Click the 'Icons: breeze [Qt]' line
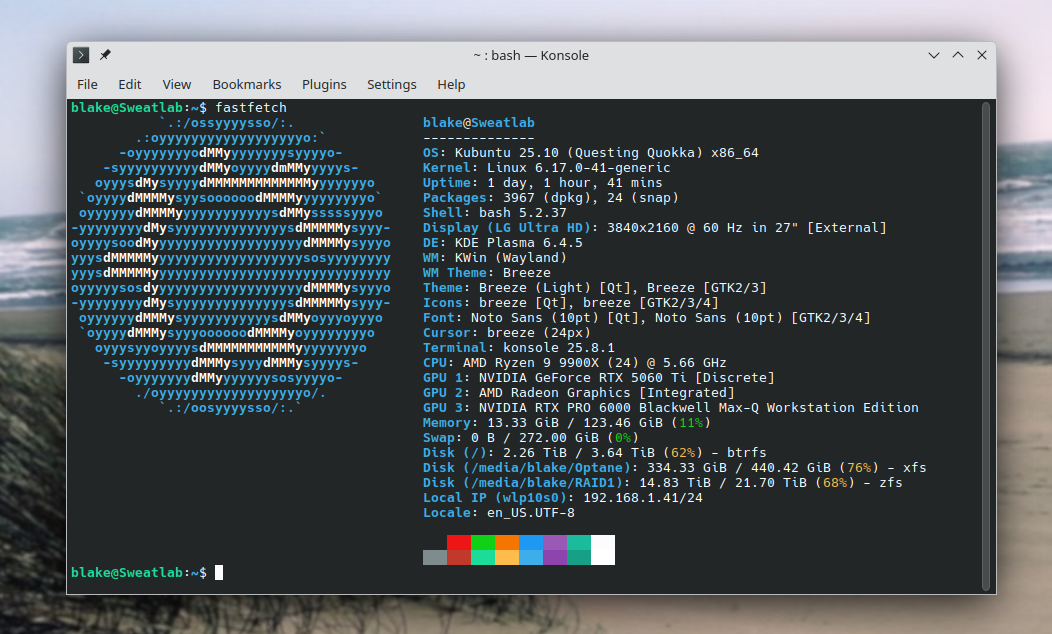 tap(570, 303)
